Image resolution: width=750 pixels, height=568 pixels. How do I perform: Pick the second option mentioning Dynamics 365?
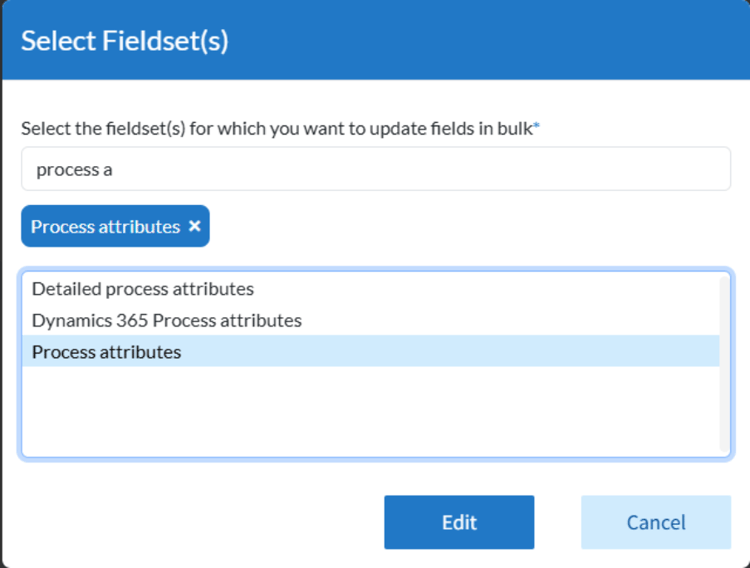(x=167, y=321)
